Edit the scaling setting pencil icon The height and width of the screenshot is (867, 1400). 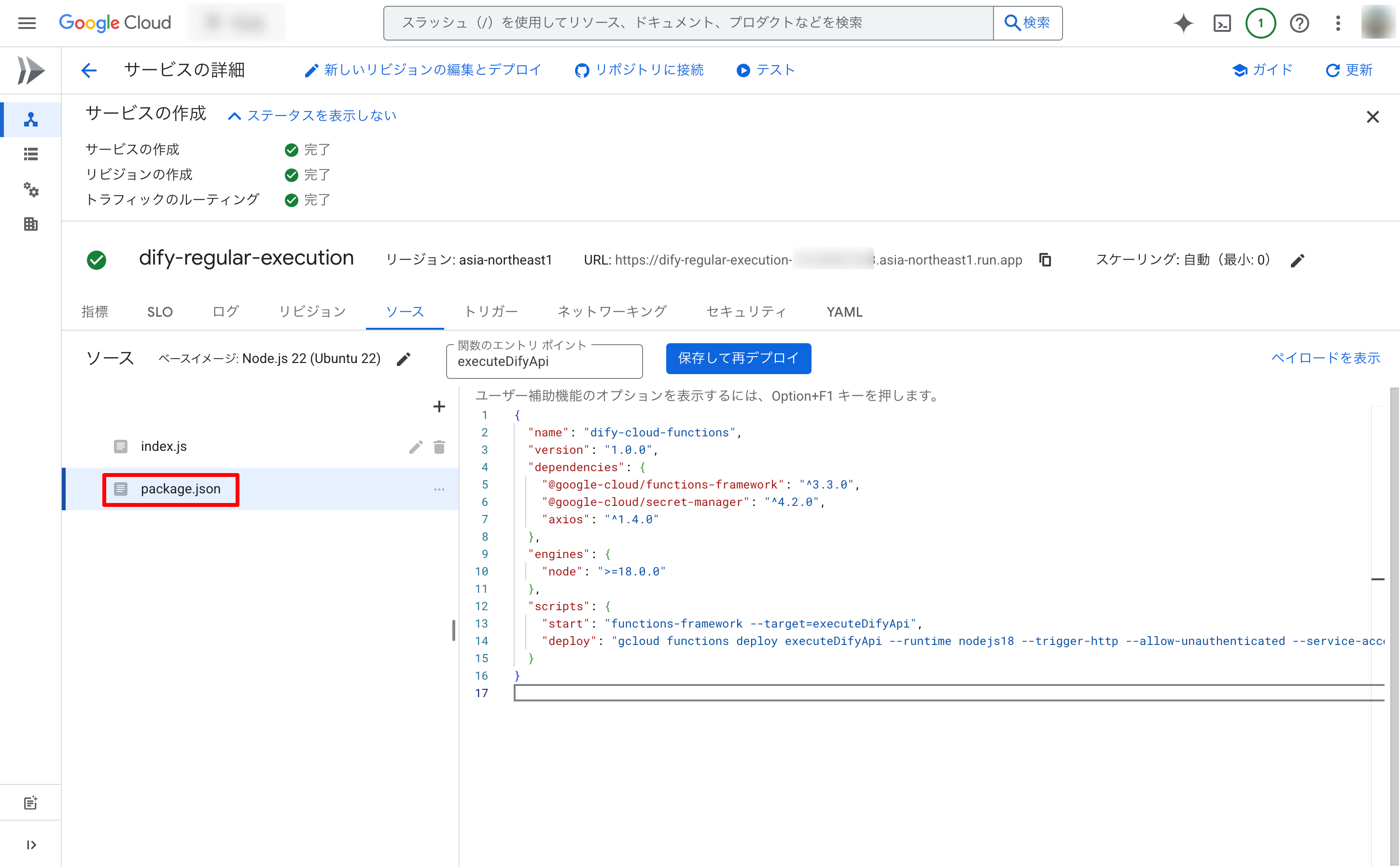point(1297,261)
